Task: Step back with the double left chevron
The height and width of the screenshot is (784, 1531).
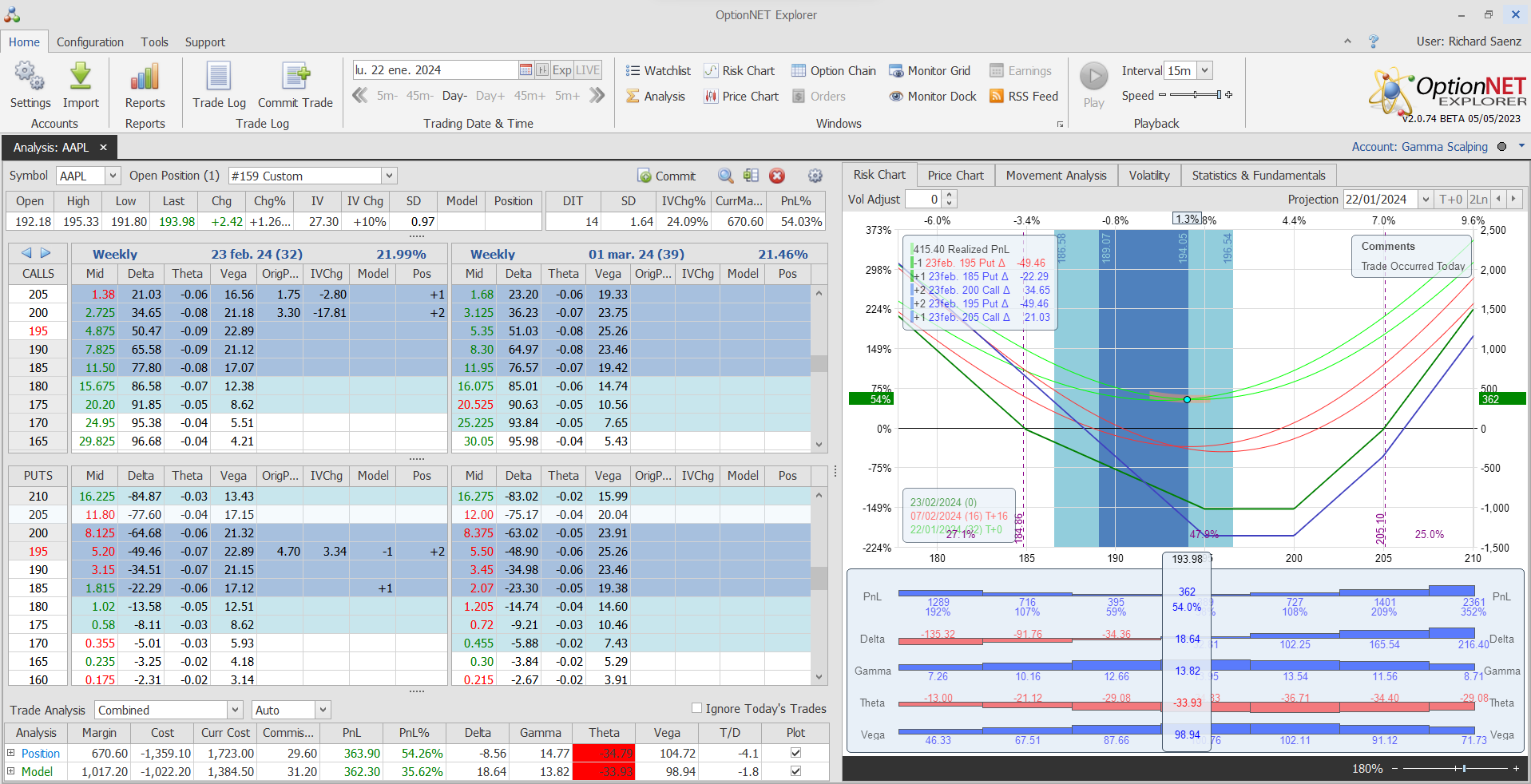Action: [x=360, y=96]
